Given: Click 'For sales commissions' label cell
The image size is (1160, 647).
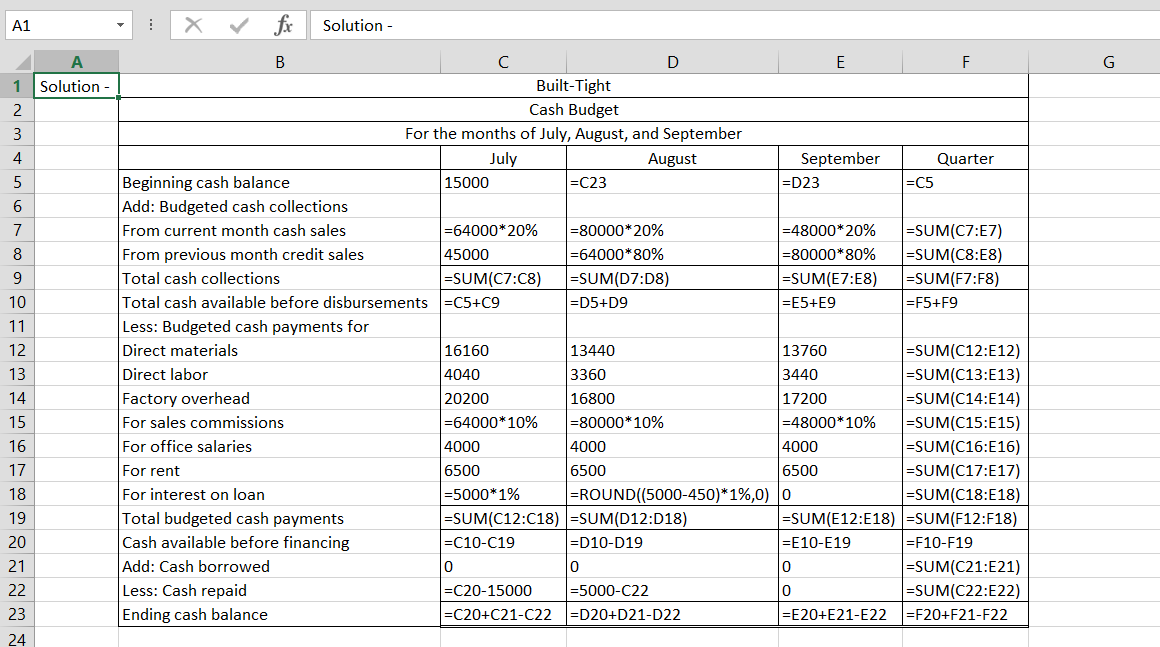Looking at the screenshot, I should 280,422.
